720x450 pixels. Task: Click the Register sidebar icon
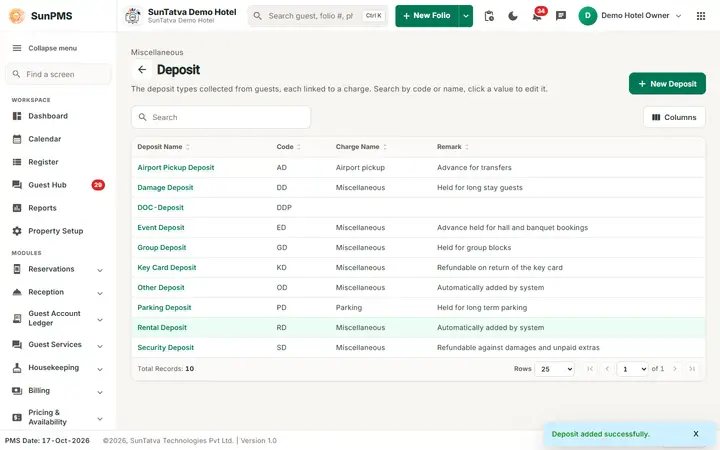tap(17, 162)
